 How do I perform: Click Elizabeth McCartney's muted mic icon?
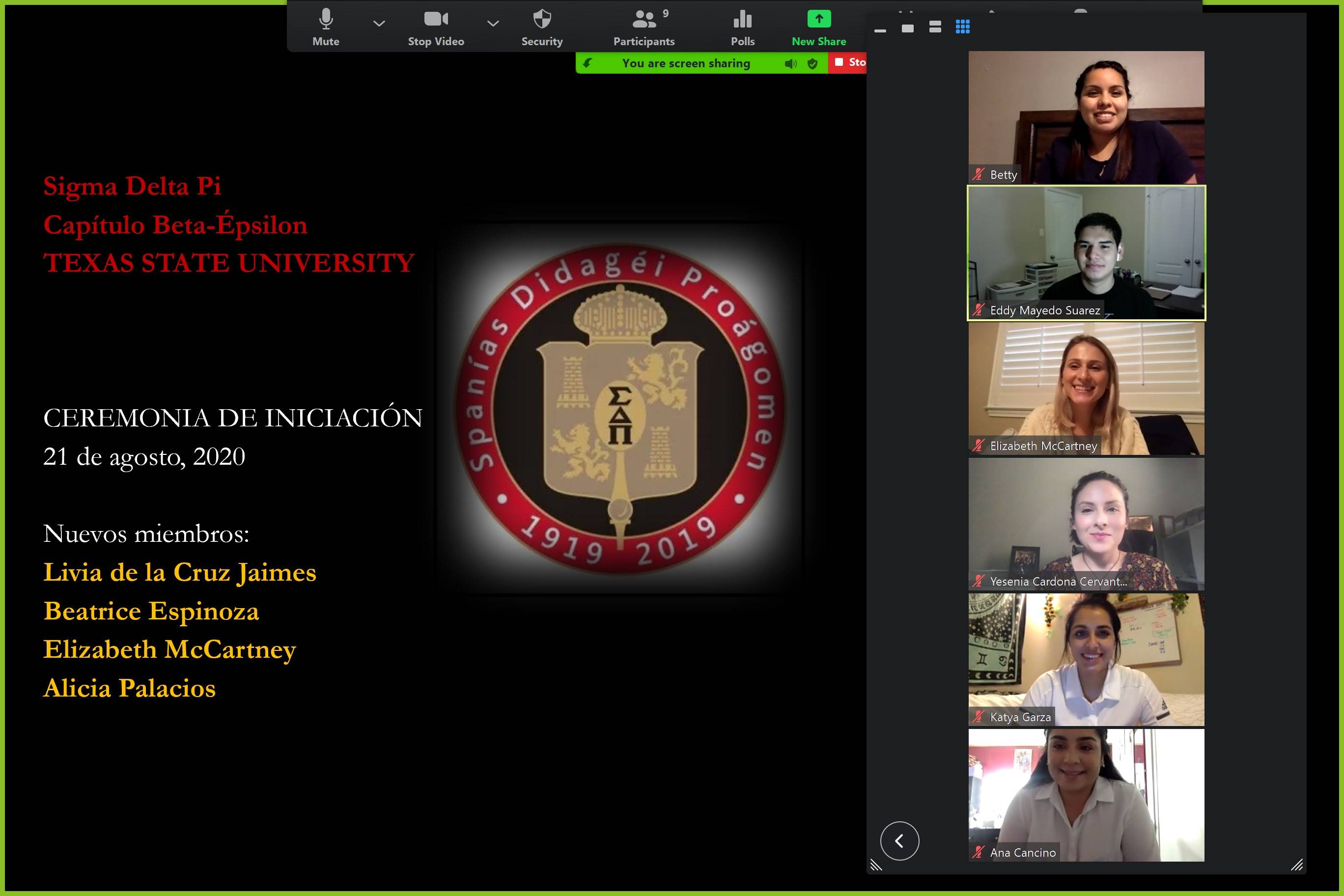[979, 445]
